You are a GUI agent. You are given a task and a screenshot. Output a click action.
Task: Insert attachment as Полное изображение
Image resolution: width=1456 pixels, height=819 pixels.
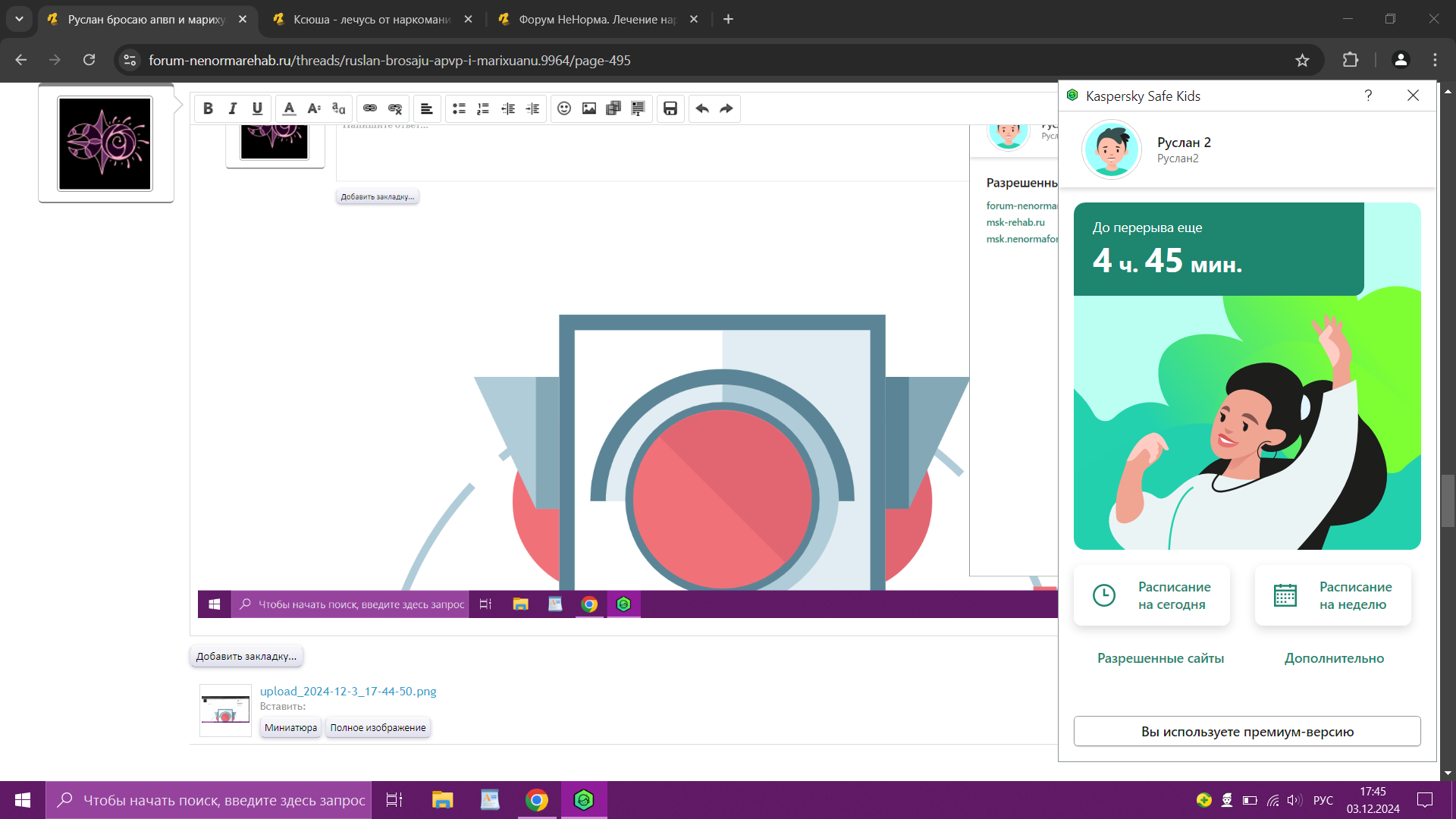click(x=378, y=727)
